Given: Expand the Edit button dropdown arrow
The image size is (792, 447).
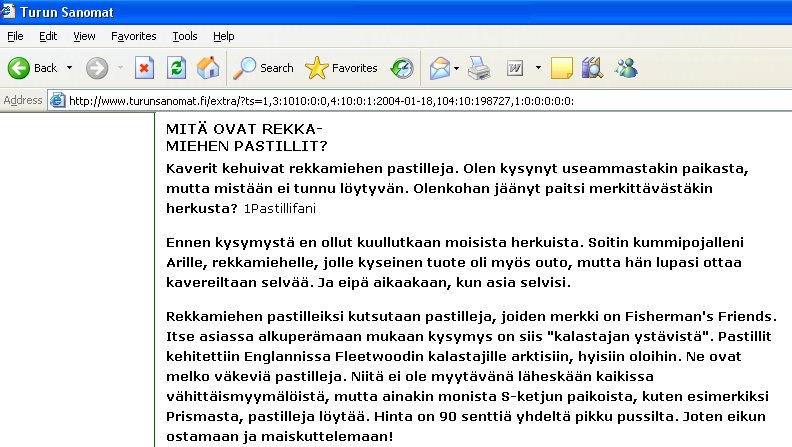Looking at the screenshot, I should (x=538, y=68).
